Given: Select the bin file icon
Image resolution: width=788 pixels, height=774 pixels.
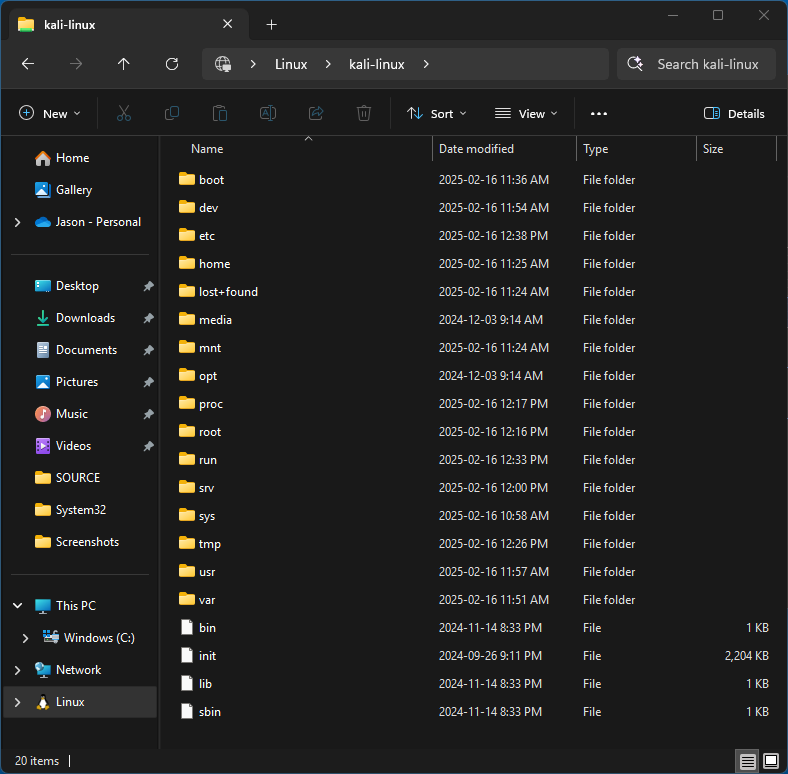Looking at the screenshot, I should tap(186, 627).
